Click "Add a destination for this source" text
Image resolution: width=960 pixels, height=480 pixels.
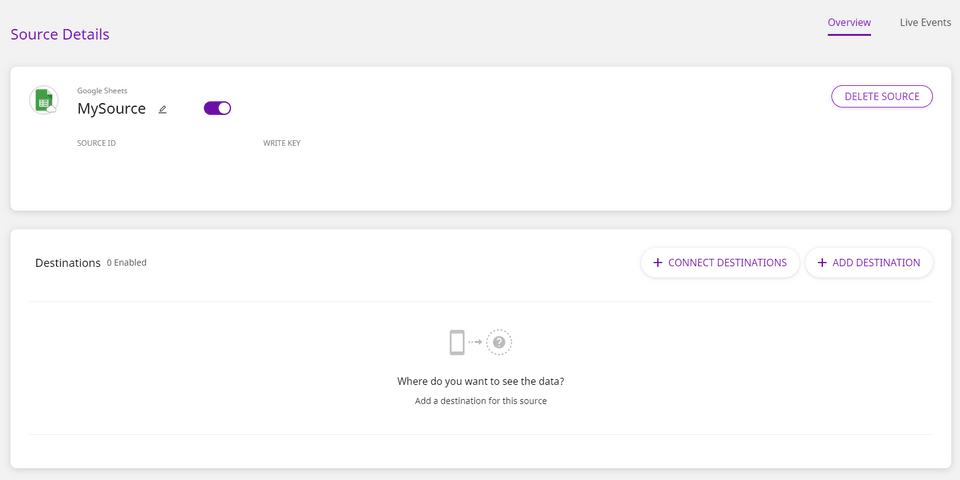click(481, 401)
